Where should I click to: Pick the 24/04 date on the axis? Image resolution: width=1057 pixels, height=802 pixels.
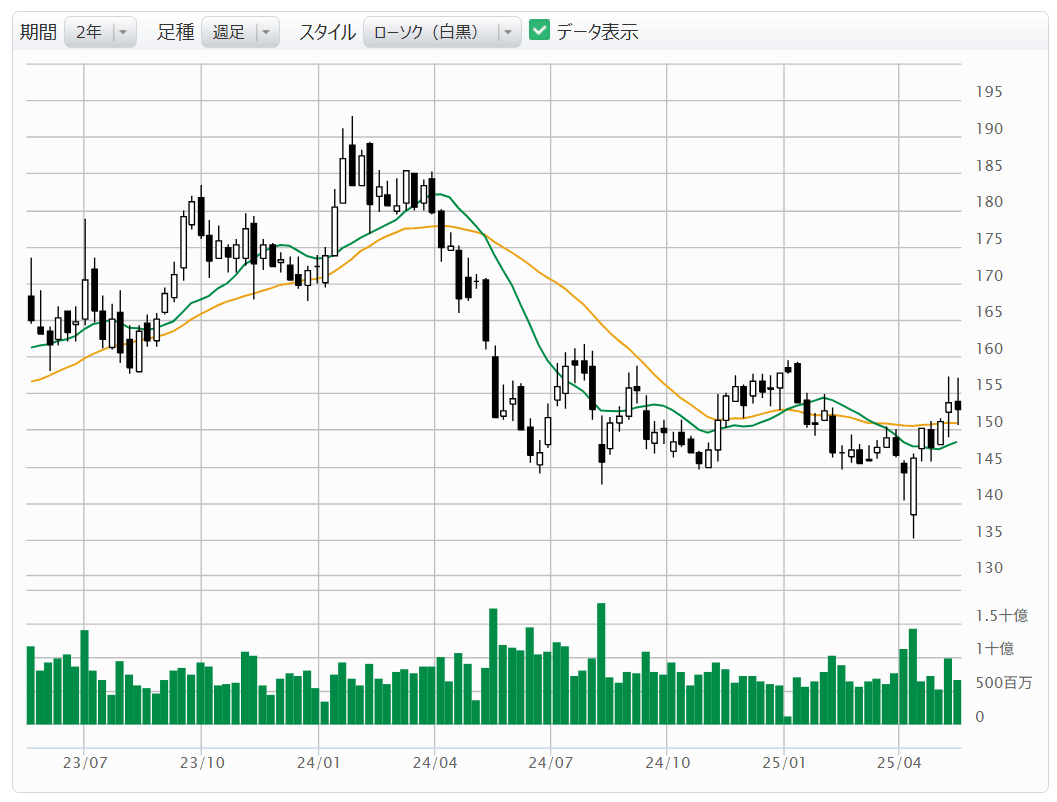pyautogui.click(x=434, y=762)
